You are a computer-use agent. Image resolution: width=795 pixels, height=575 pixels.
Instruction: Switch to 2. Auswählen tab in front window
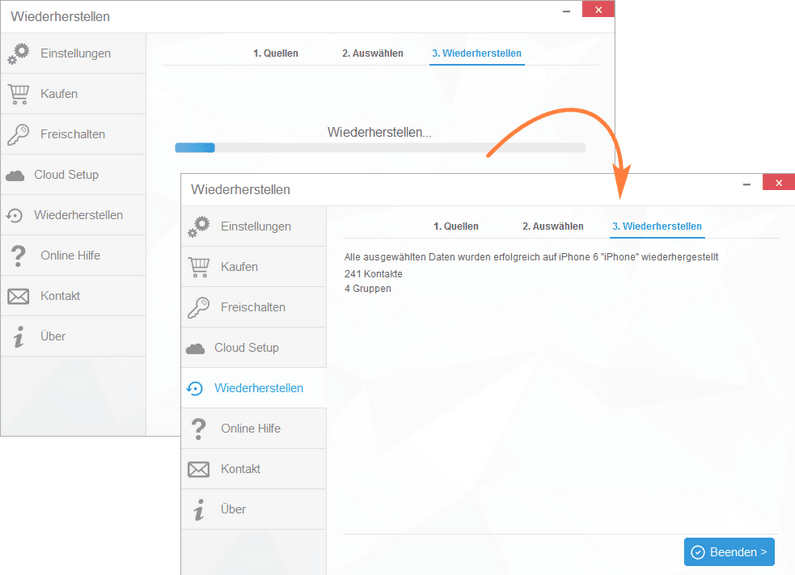click(x=553, y=226)
